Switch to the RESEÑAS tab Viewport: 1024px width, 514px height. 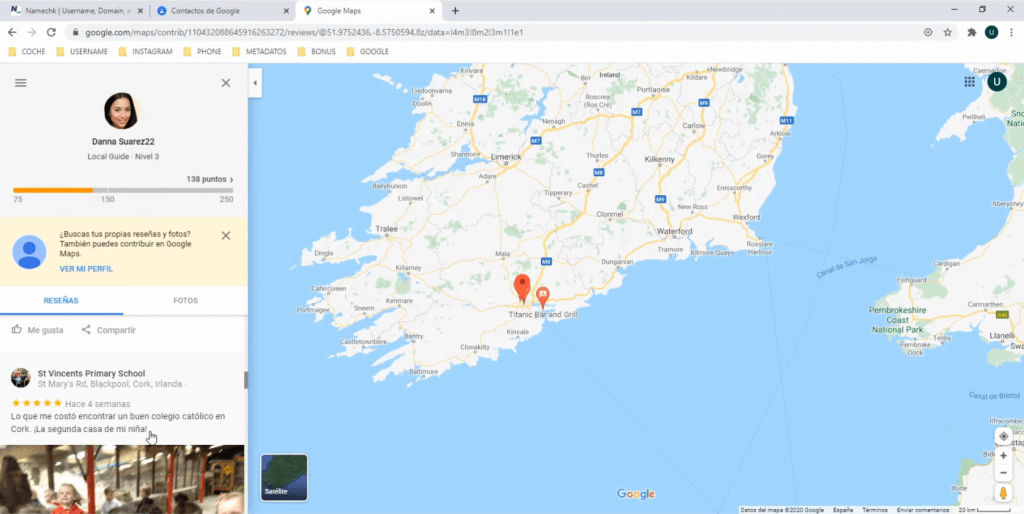click(61, 300)
